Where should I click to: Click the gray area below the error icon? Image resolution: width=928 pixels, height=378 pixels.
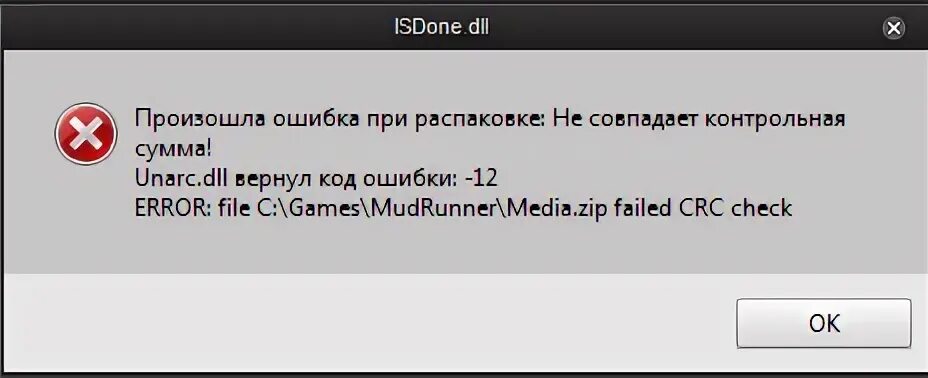[86, 225]
